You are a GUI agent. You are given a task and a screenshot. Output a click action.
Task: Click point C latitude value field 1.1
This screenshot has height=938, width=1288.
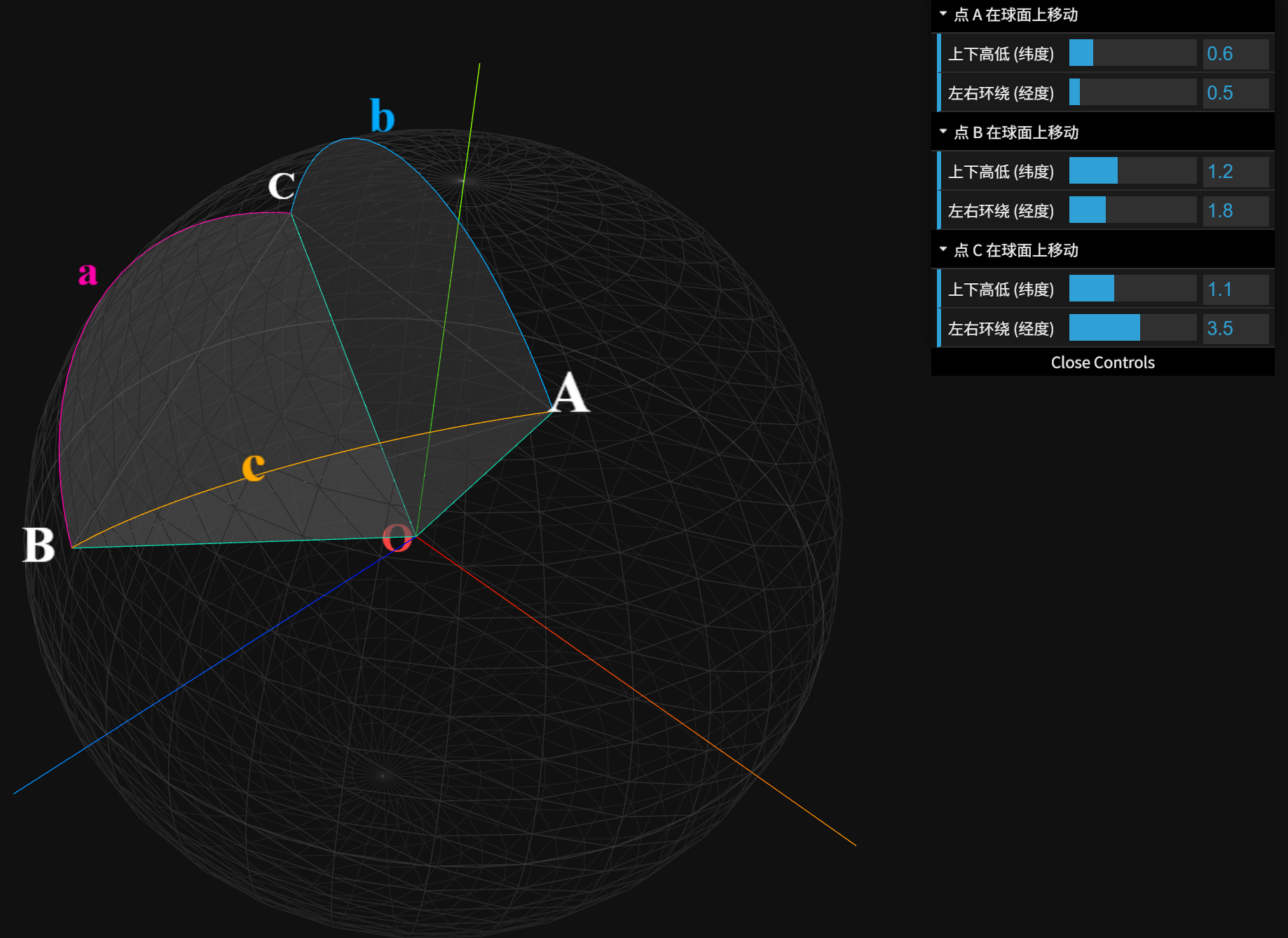1235,289
